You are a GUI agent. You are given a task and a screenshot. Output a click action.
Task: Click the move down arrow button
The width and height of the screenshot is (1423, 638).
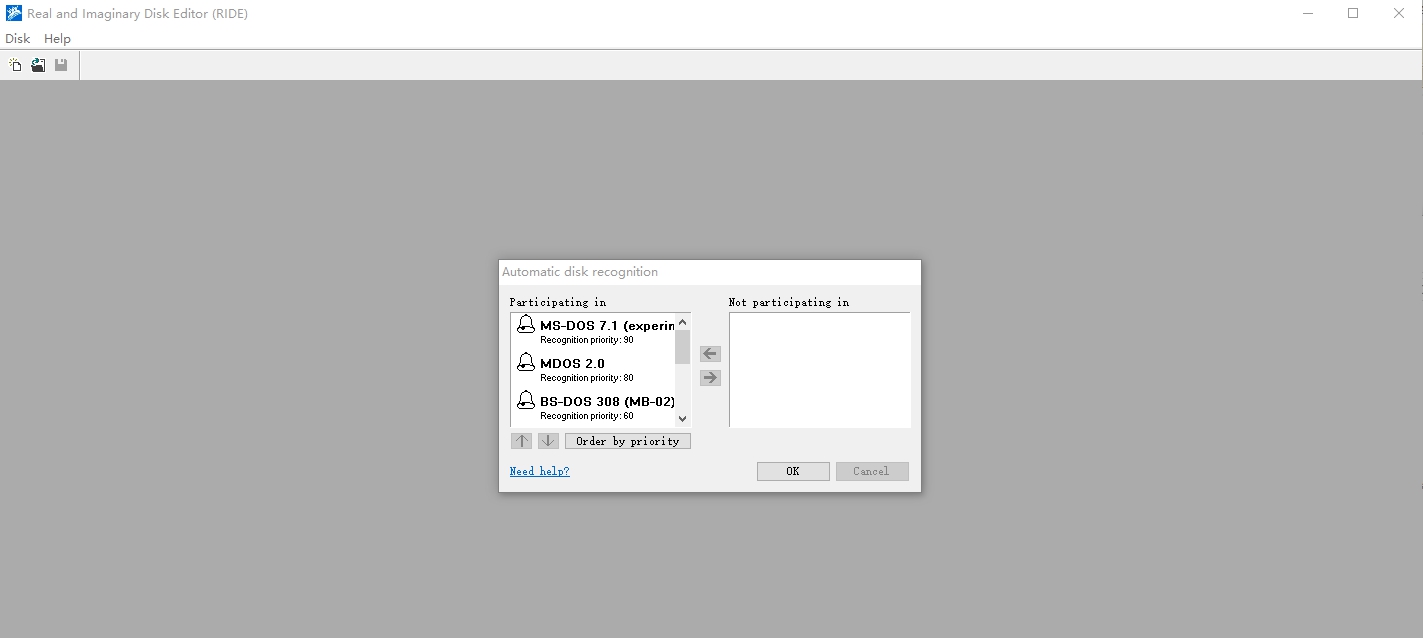[548, 441]
